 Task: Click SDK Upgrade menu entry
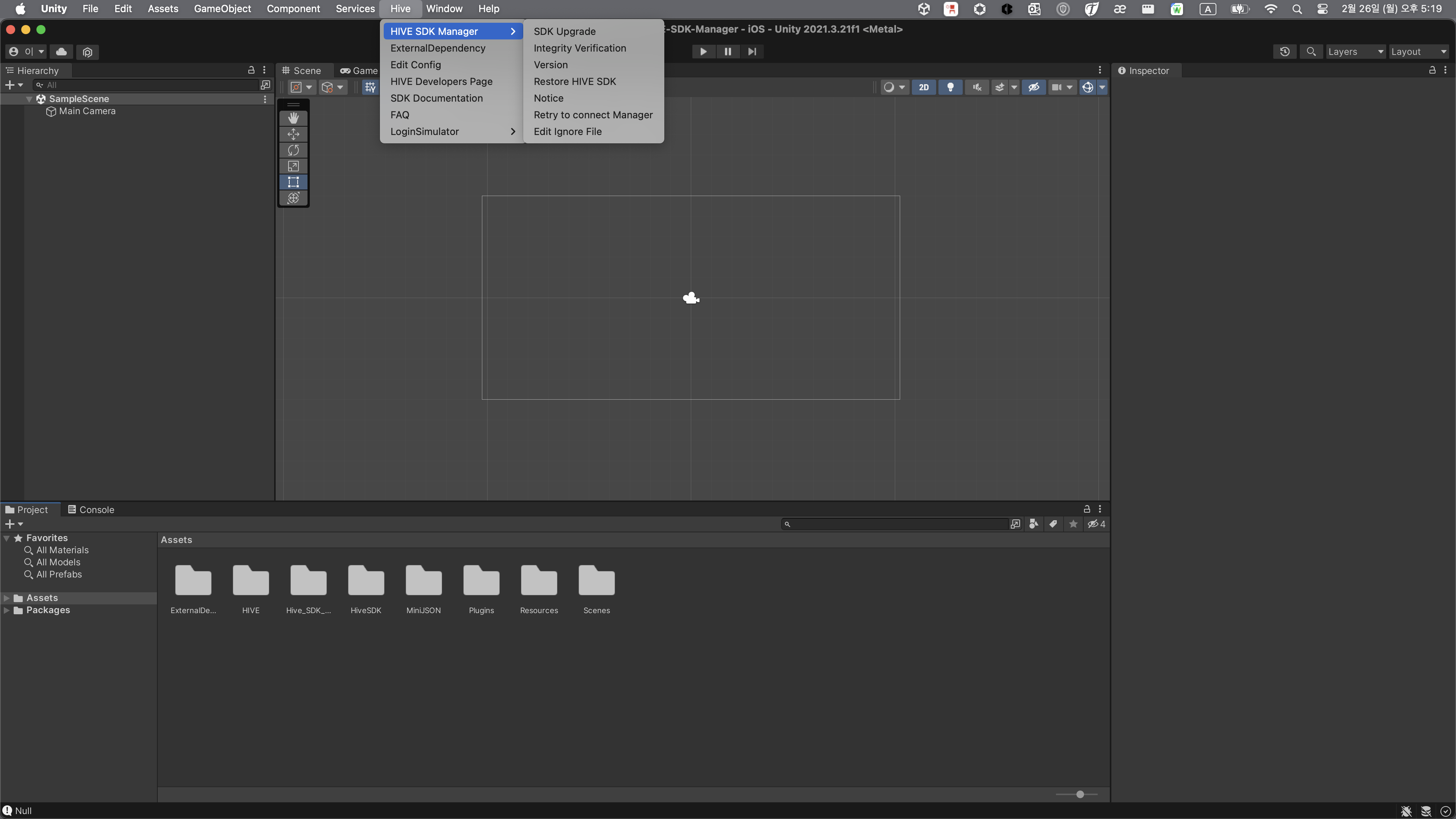pyautogui.click(x=564, y=31)
